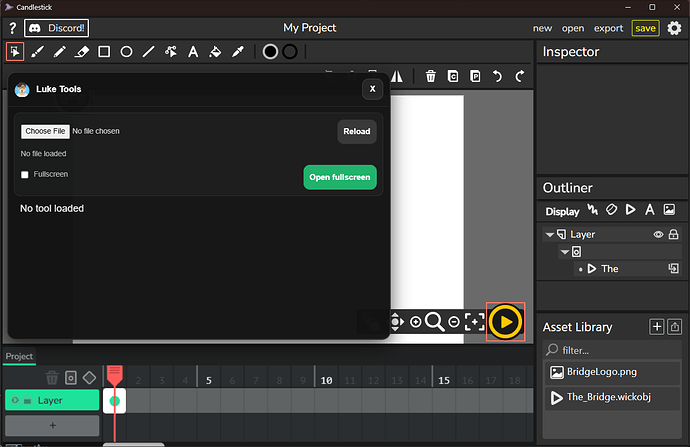Activate the Fill Bucket tool

(x=215, y=51)
